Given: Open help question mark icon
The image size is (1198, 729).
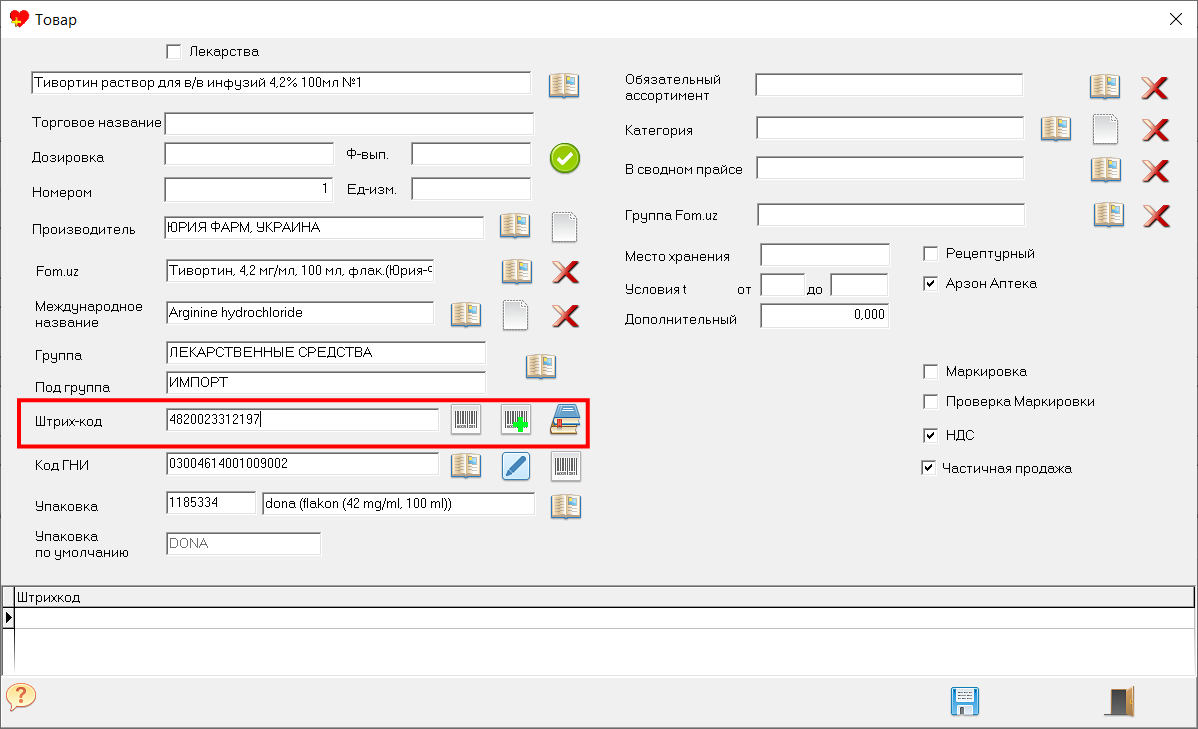Looking at the screenshot, I should click(x=21, y=696).
